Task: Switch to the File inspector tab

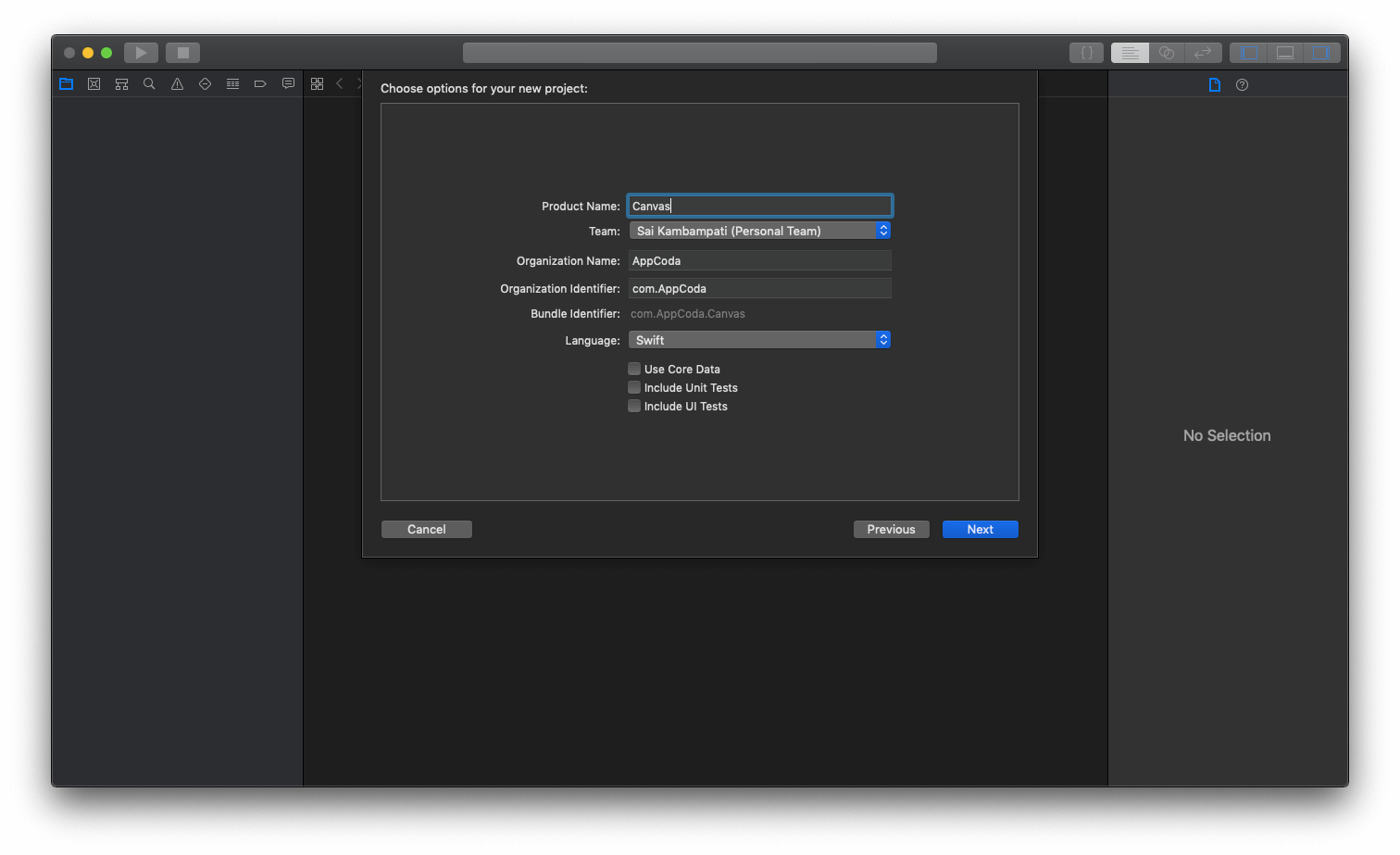Action: [x=1214, y=85]
